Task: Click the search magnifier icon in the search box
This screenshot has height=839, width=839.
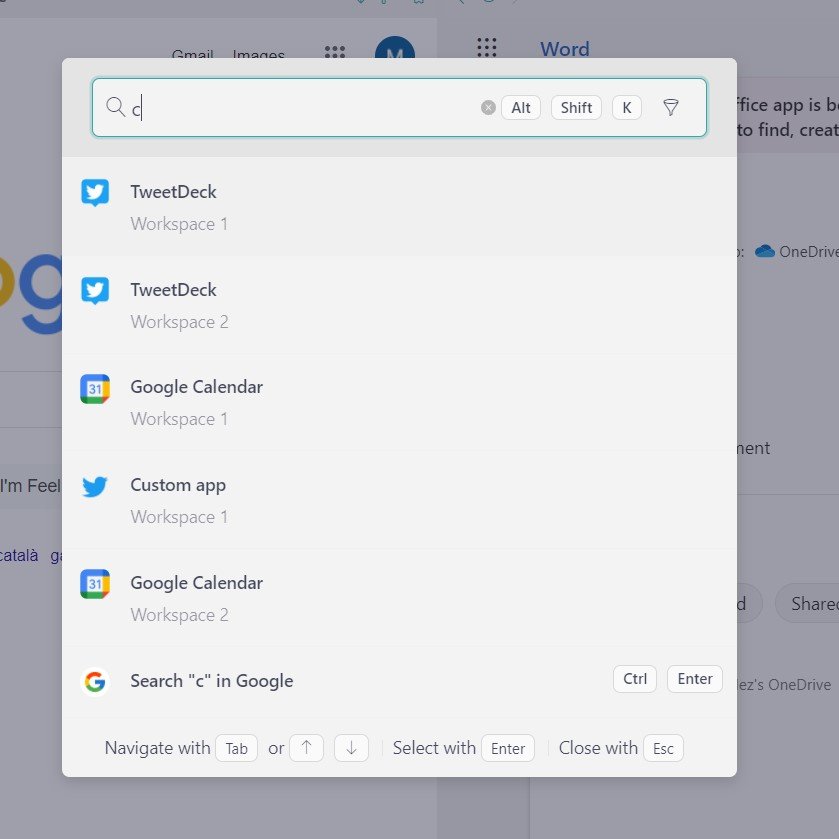Action: click(x=115, y=106)
